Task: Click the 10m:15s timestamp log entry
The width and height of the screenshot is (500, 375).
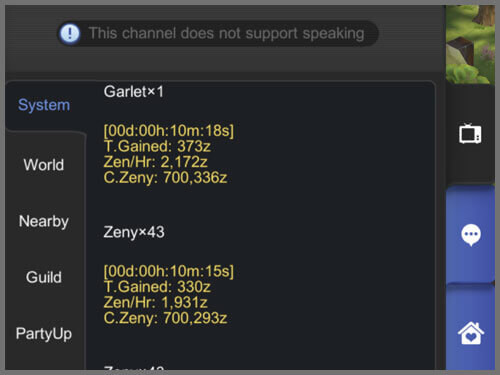Action: point(169,271)
